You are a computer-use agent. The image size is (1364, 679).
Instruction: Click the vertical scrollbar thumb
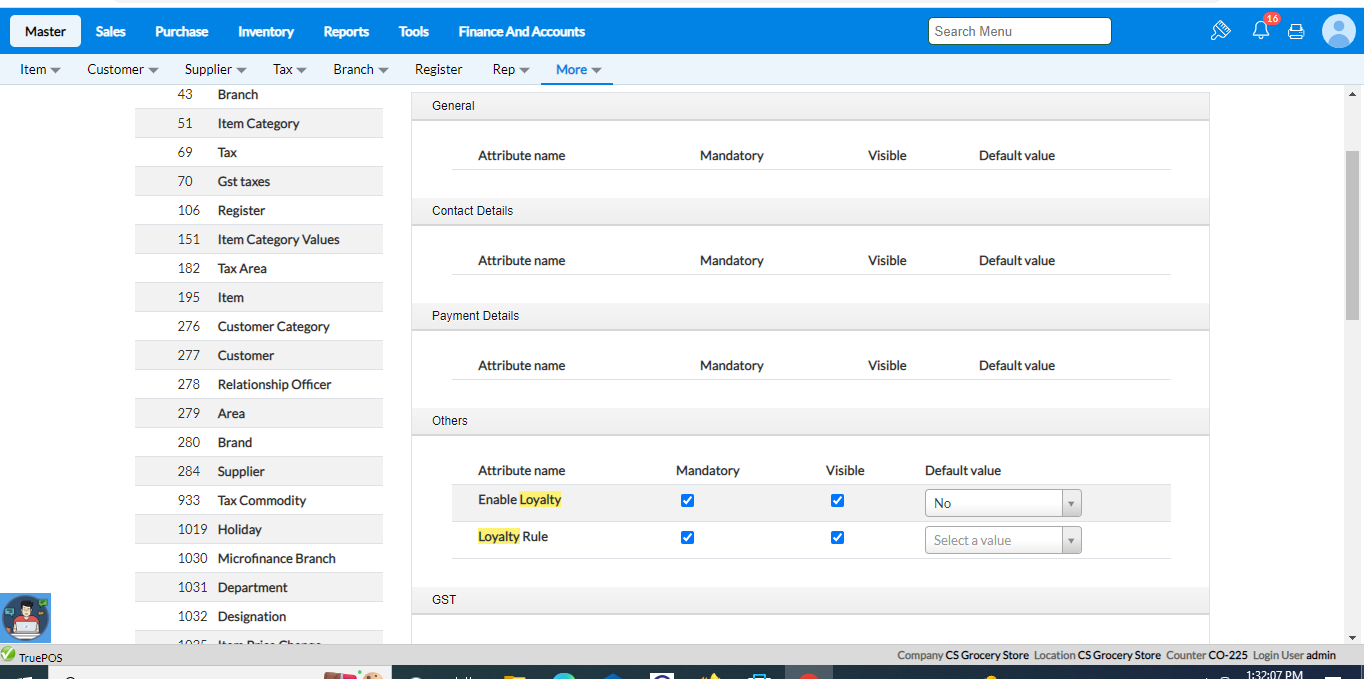(1353, 235)
